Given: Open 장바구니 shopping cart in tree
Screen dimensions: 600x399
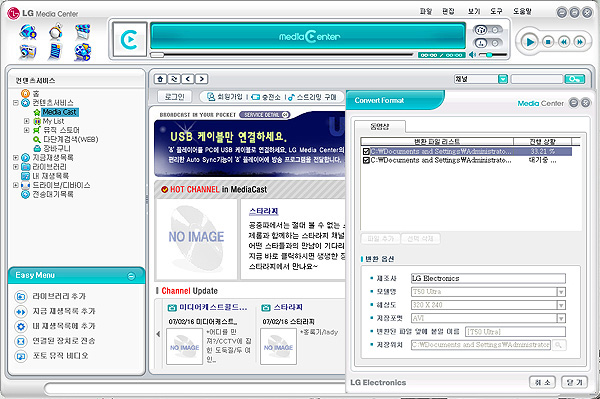Looking at the screenshot, I should coord(57,148).
